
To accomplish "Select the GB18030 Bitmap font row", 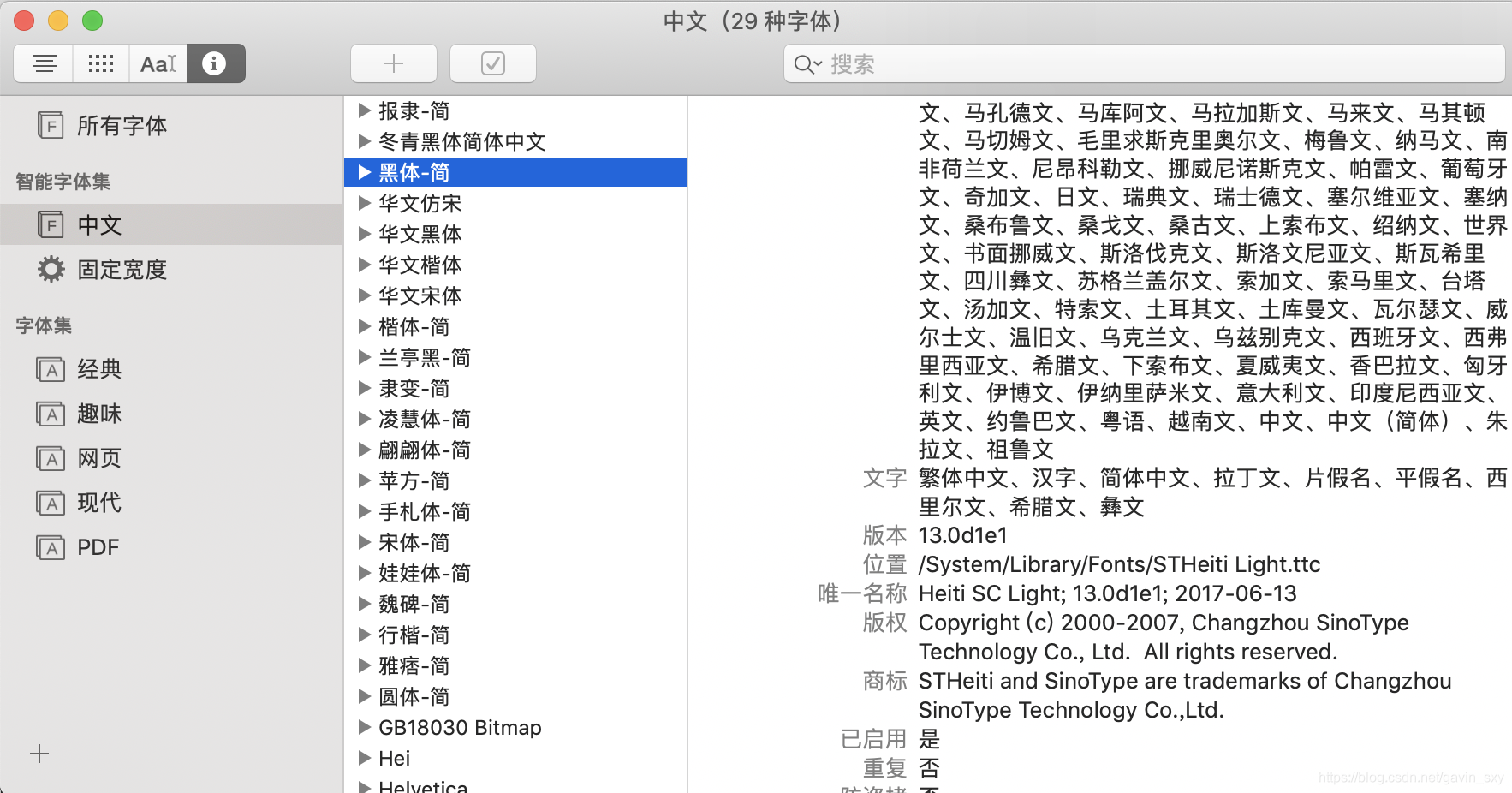I will tap(515, 727).
